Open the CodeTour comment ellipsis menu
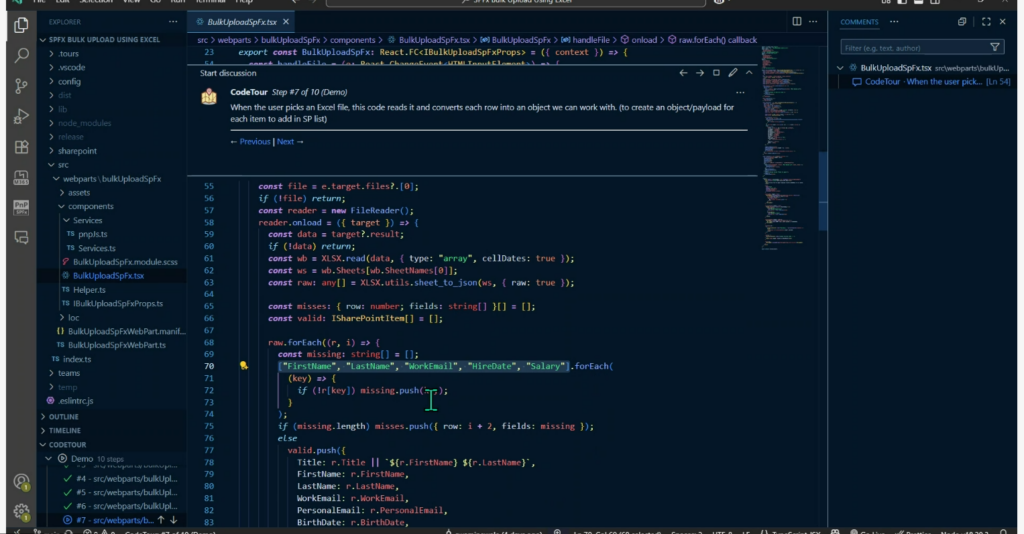Image resolution: width=1024 pixels, height=534 pixels. pyautogui.click(x=740, y=93)
